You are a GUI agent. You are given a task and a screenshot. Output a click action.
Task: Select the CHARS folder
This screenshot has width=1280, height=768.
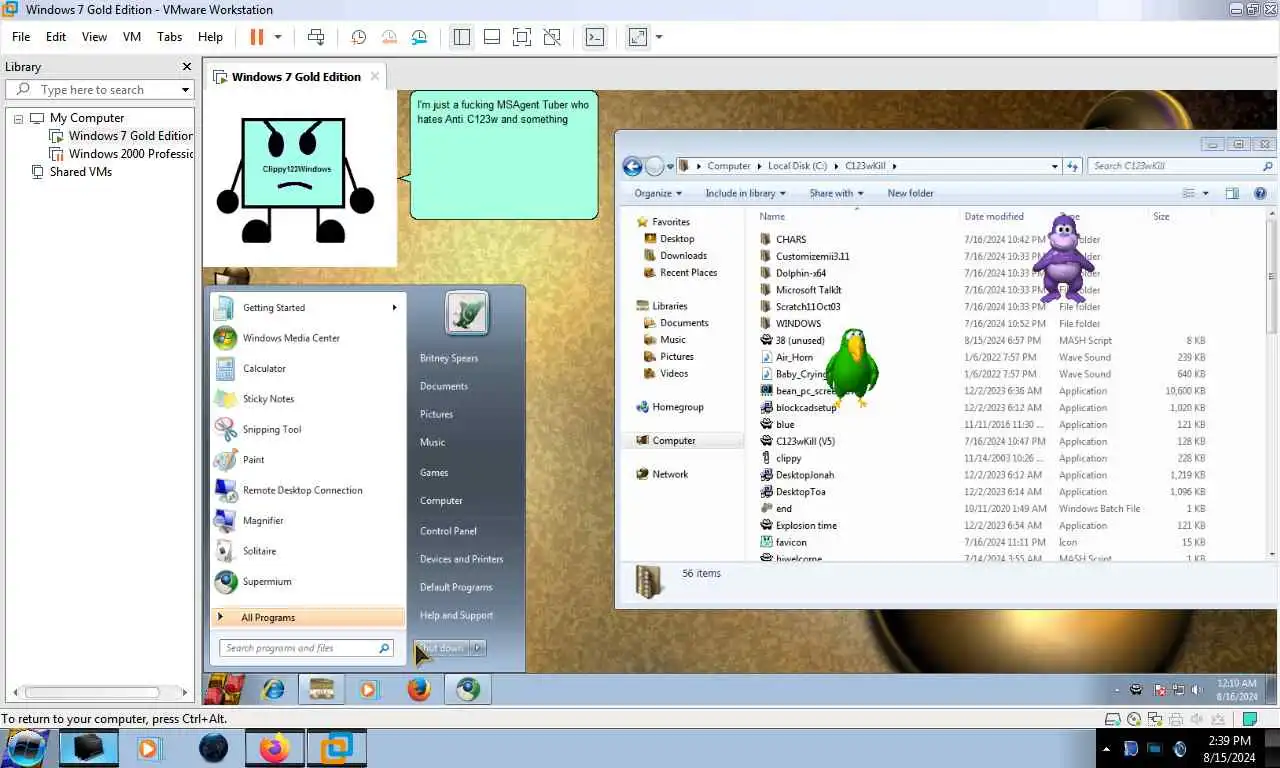(x=790, y=240)
